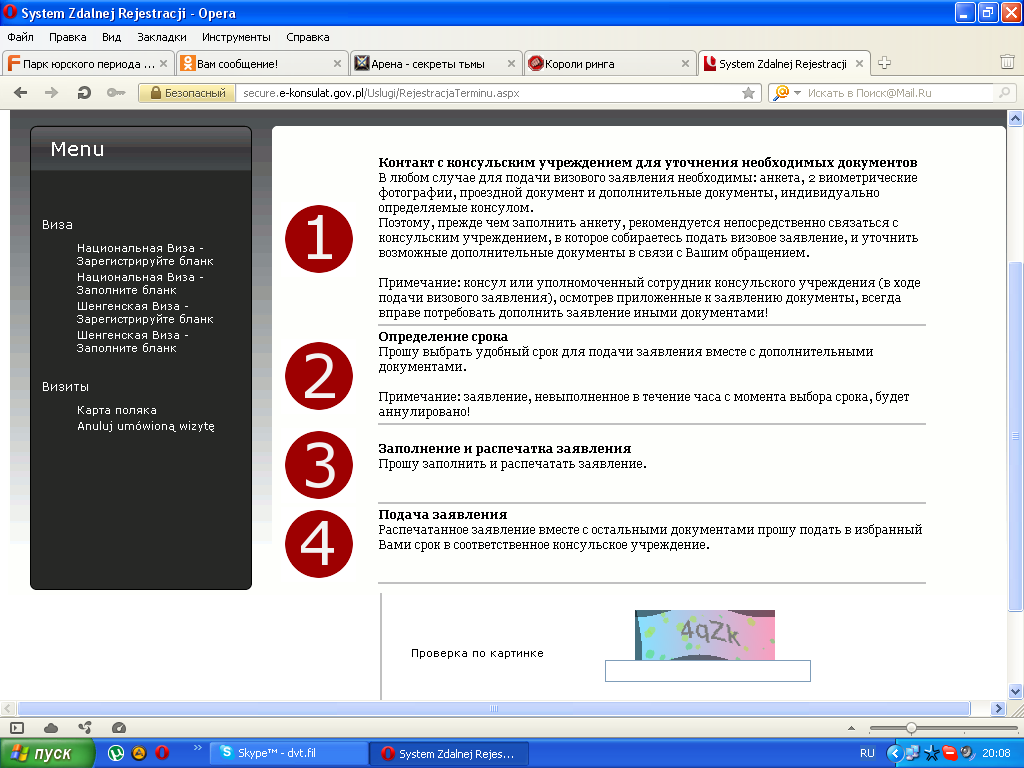Open closed tabs trash icon
This screenshot has width=1024, height=768.
(x=1006, y=62)
